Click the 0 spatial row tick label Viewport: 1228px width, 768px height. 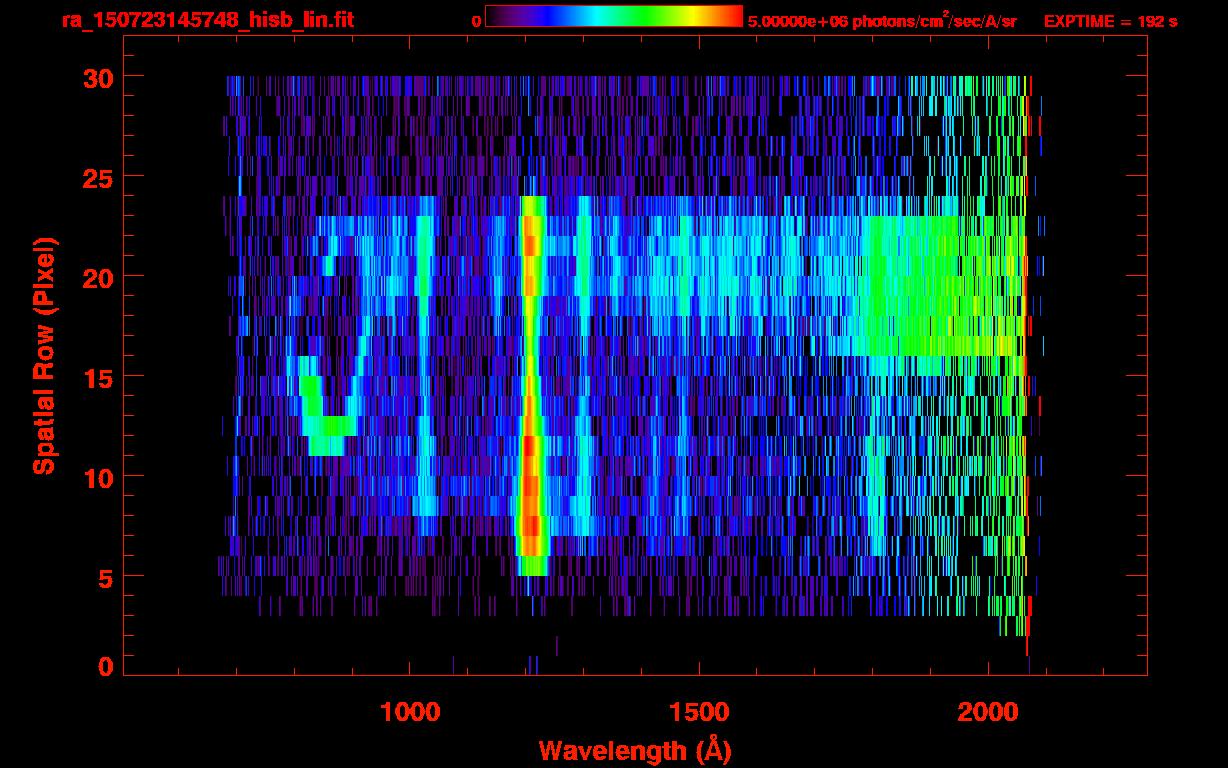tap(105, 667)
